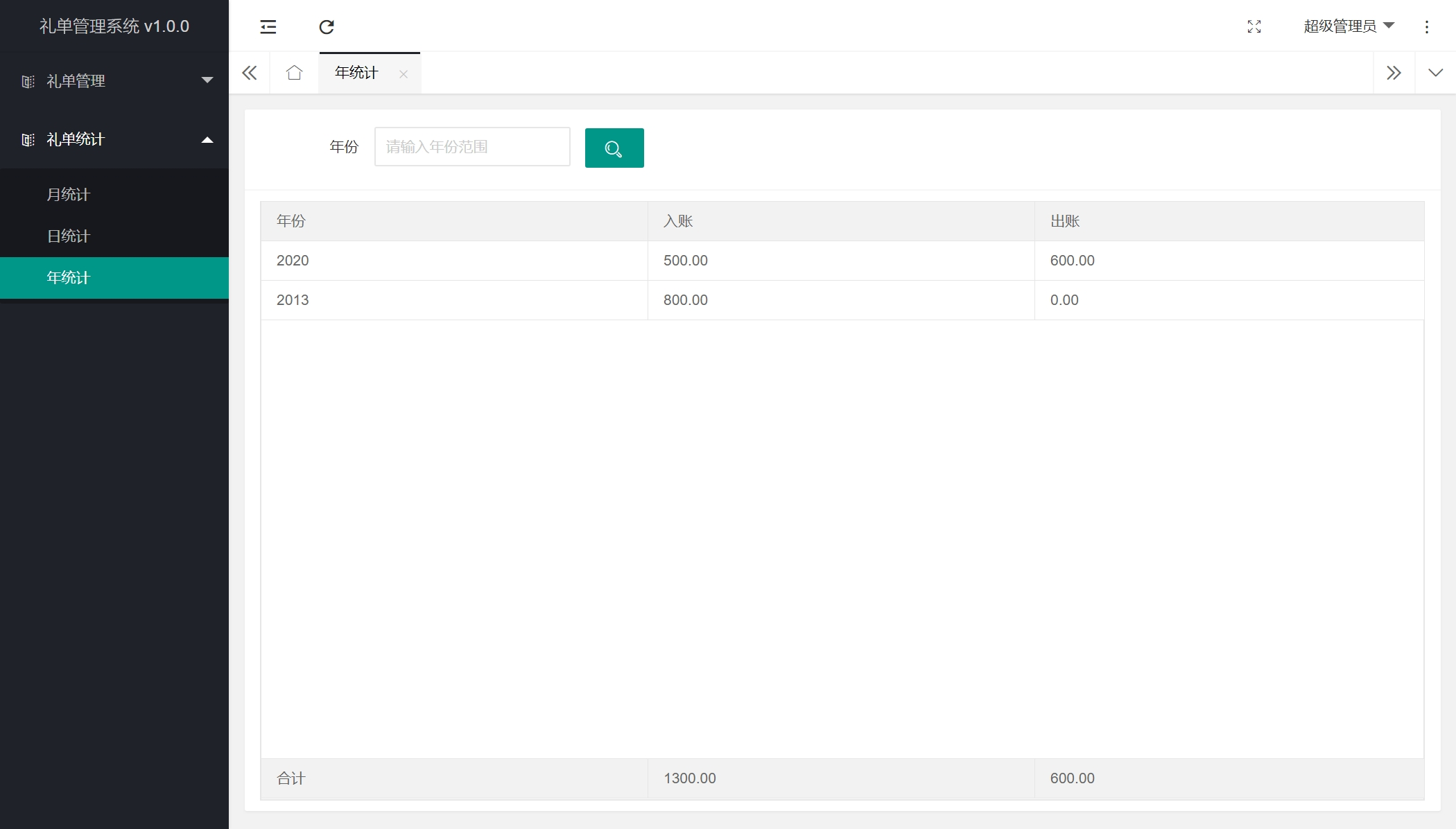Switch to the 年统计 page tab
Screen dimensions: 1456x829
click(356, 73)
